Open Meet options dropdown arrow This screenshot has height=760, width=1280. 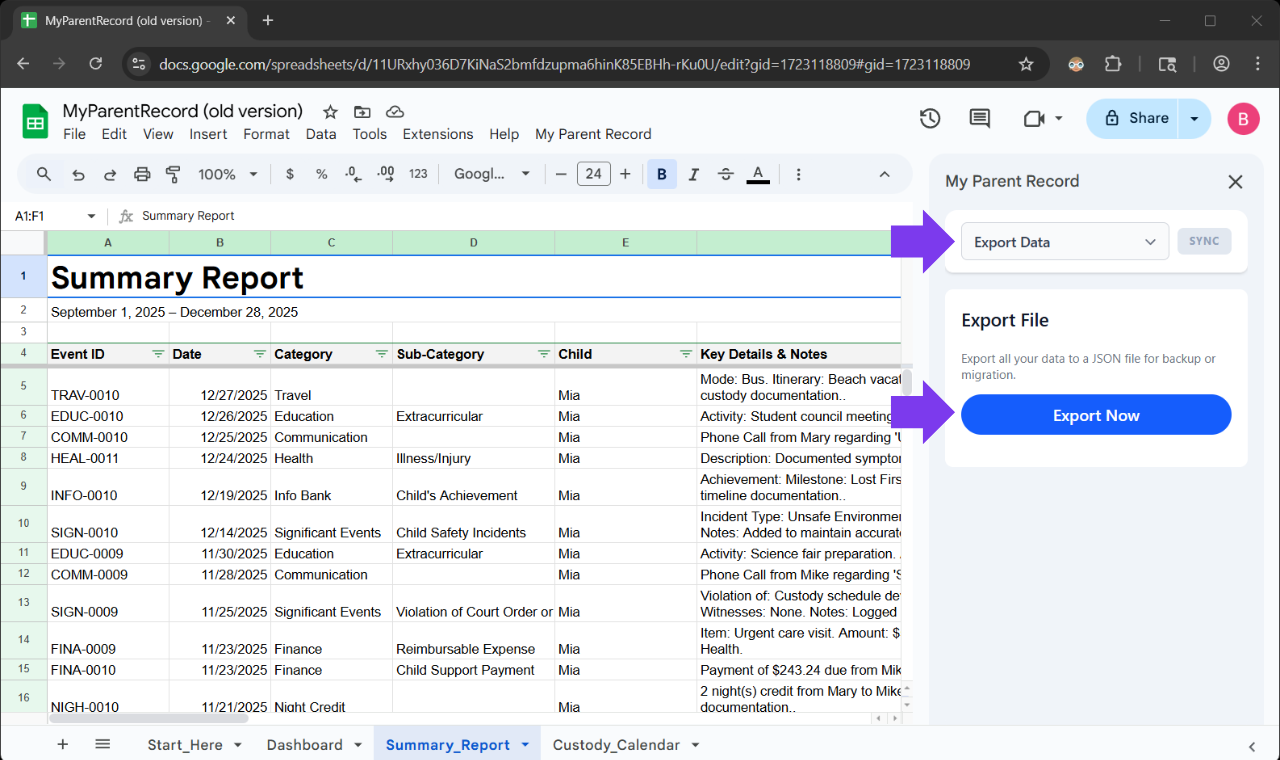coord(1059,118)
